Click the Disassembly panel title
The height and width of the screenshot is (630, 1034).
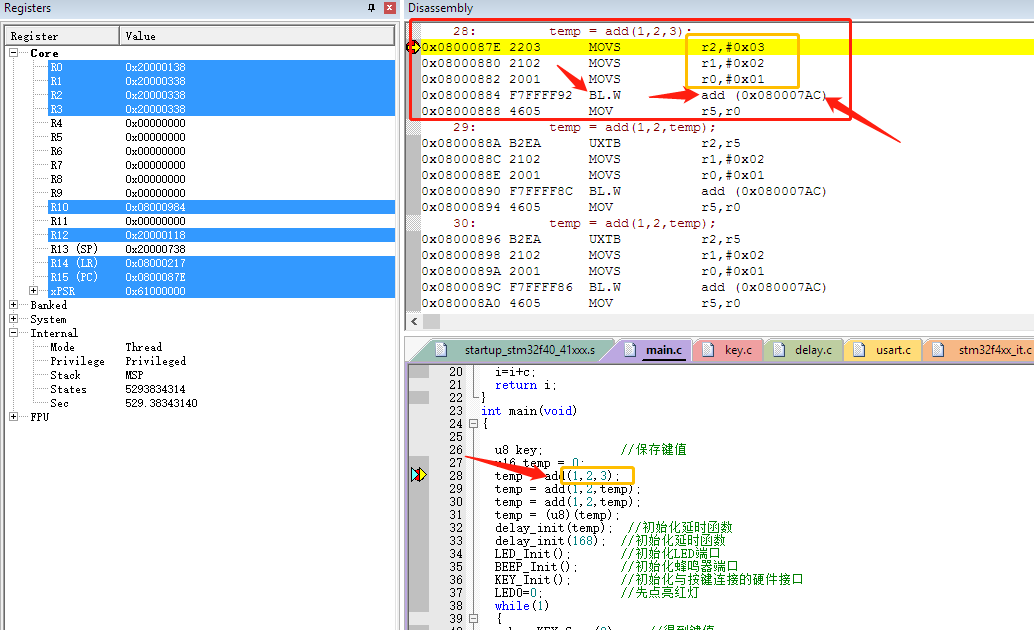(x=441, y=8)
